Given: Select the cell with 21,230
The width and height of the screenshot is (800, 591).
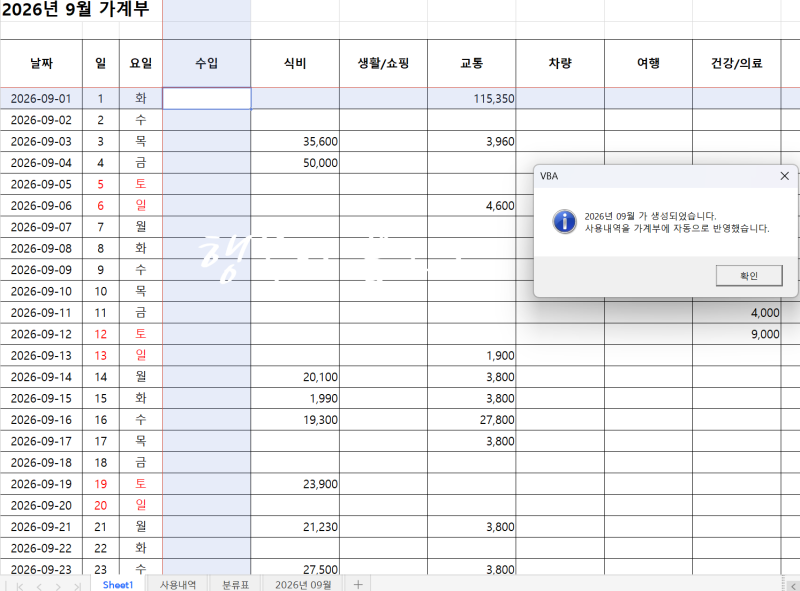Looking at the screenshot, I should point(295,527).
